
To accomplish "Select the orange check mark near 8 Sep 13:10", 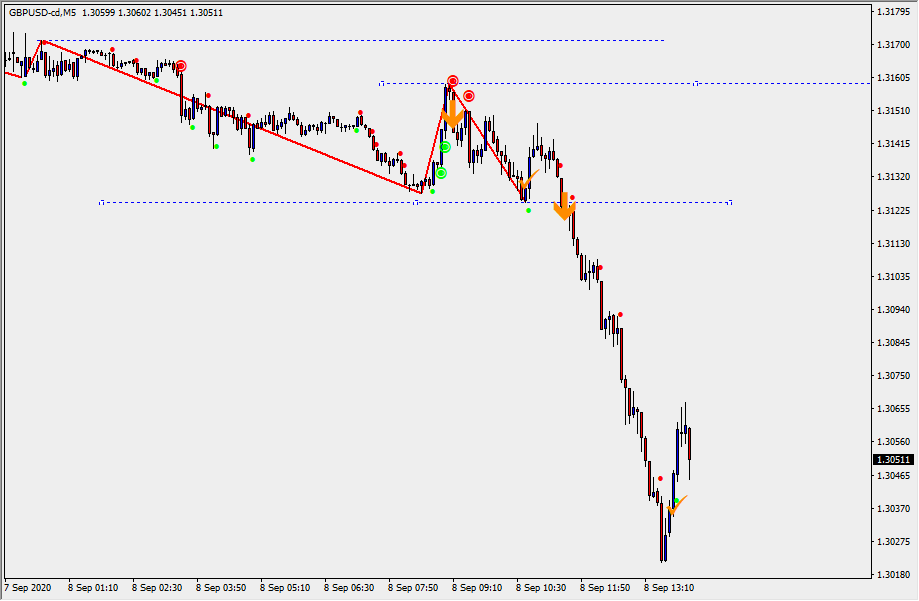I will (677, 505).
